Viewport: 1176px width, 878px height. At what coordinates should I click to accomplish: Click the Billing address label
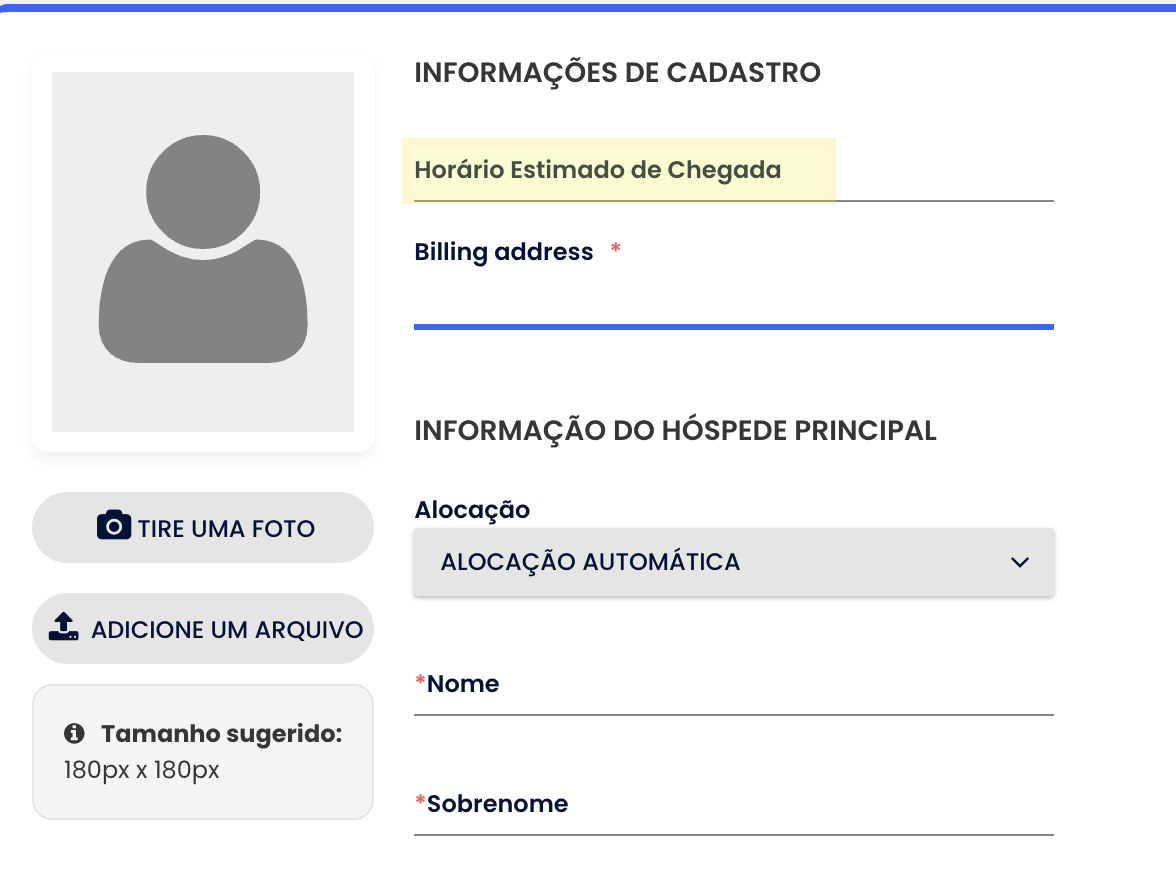(x=503, y=252)
